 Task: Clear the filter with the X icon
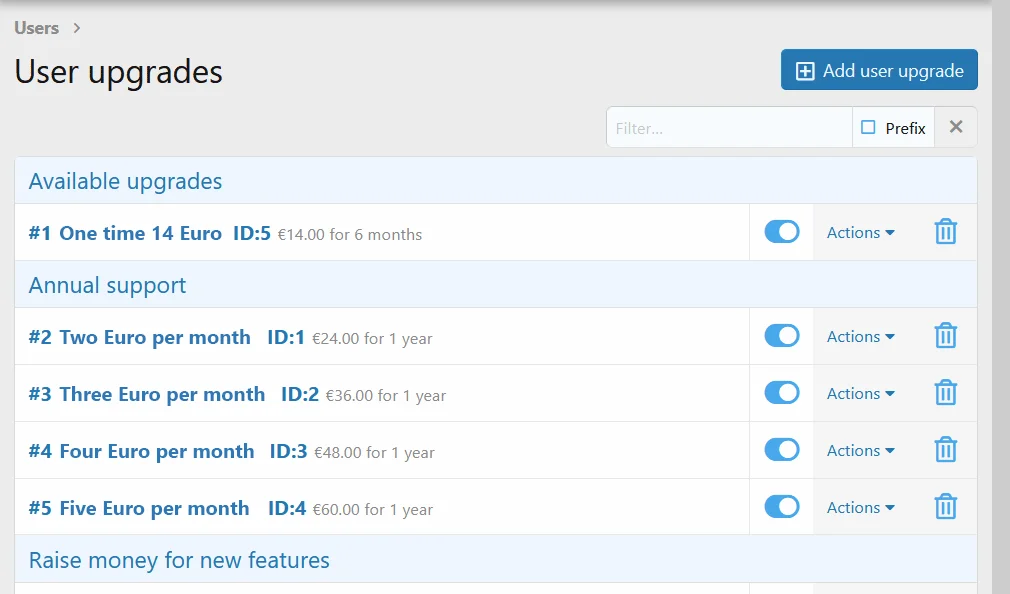tap(956, 127)
